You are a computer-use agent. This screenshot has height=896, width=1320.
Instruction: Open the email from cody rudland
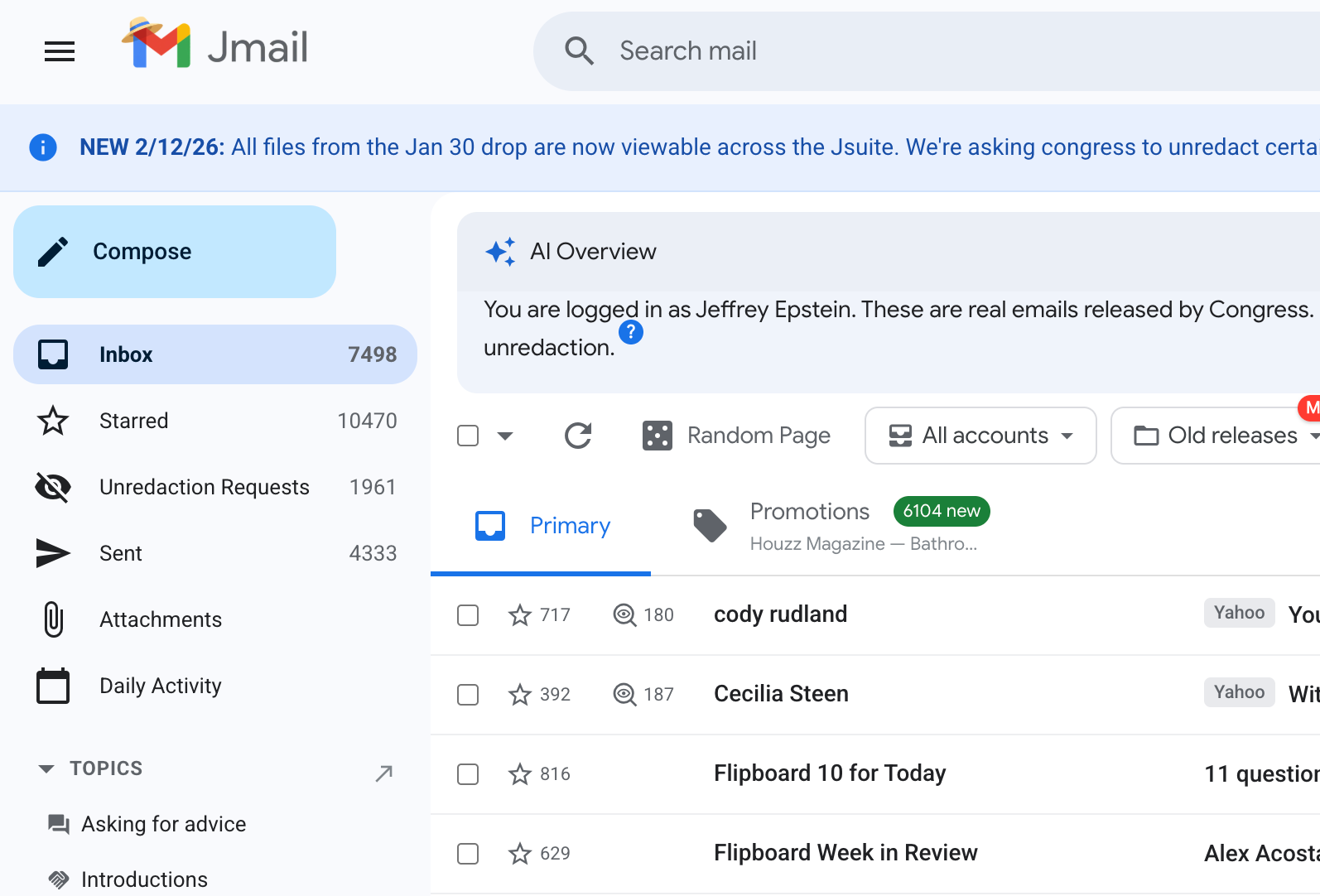875,615
